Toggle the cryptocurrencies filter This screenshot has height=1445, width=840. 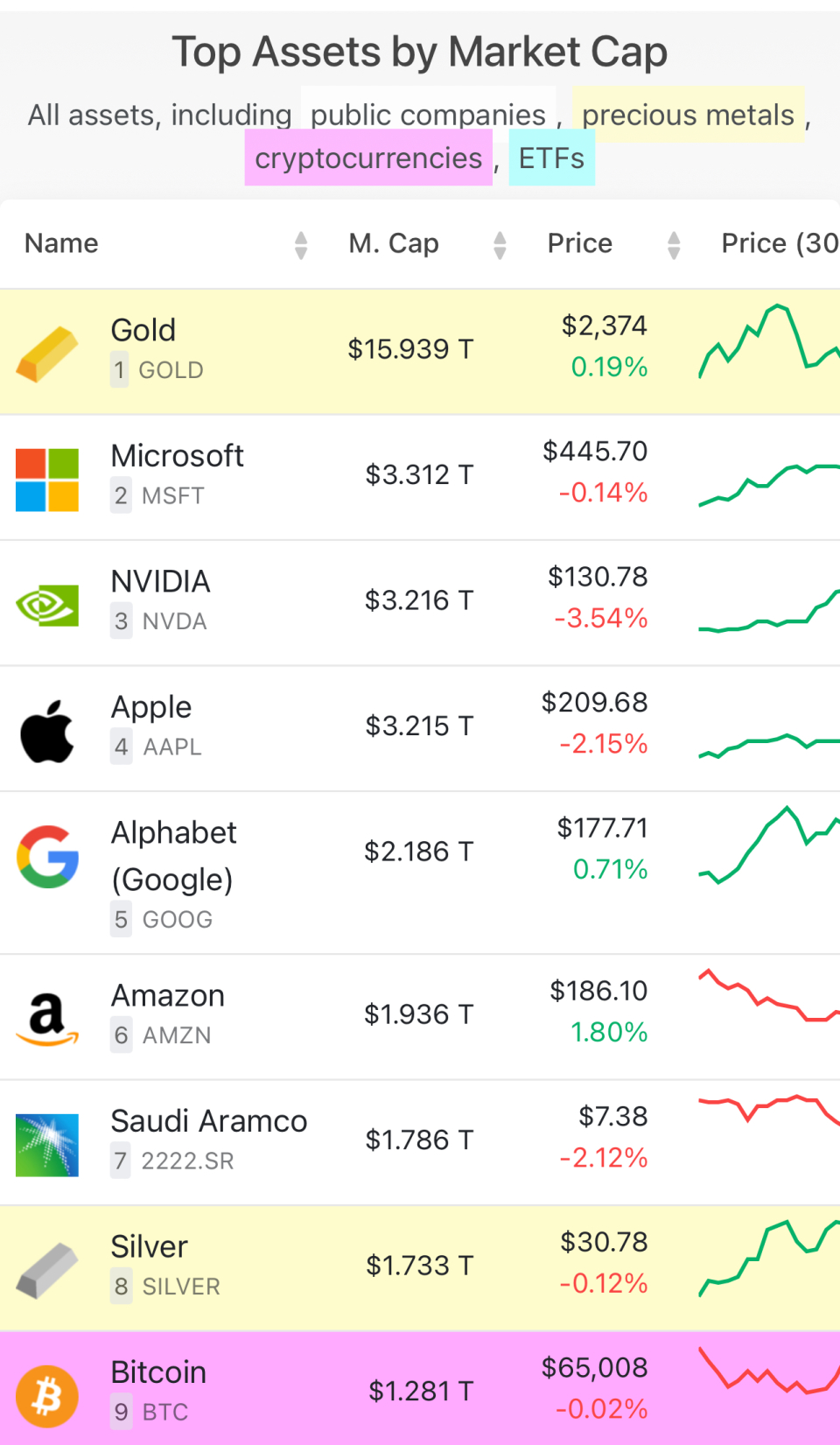(368, 158)
